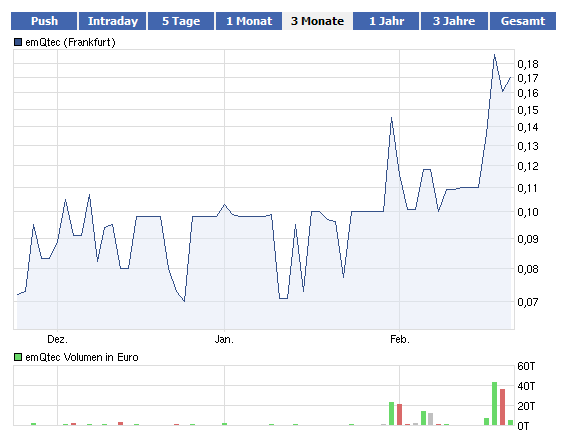Show the Gesamt time range

pos(523,21)
